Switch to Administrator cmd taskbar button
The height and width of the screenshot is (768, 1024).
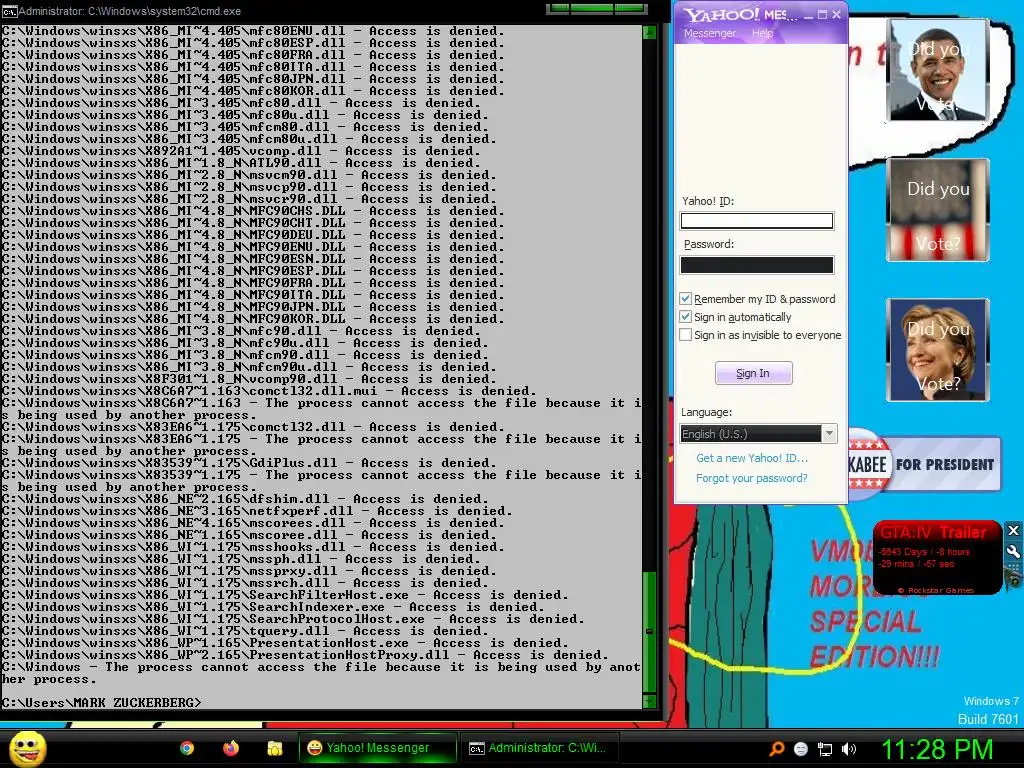point(539,748)
